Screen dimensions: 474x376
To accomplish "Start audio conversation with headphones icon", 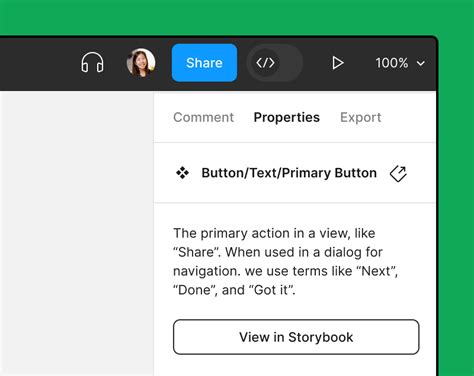I will (x=92, y=63).
